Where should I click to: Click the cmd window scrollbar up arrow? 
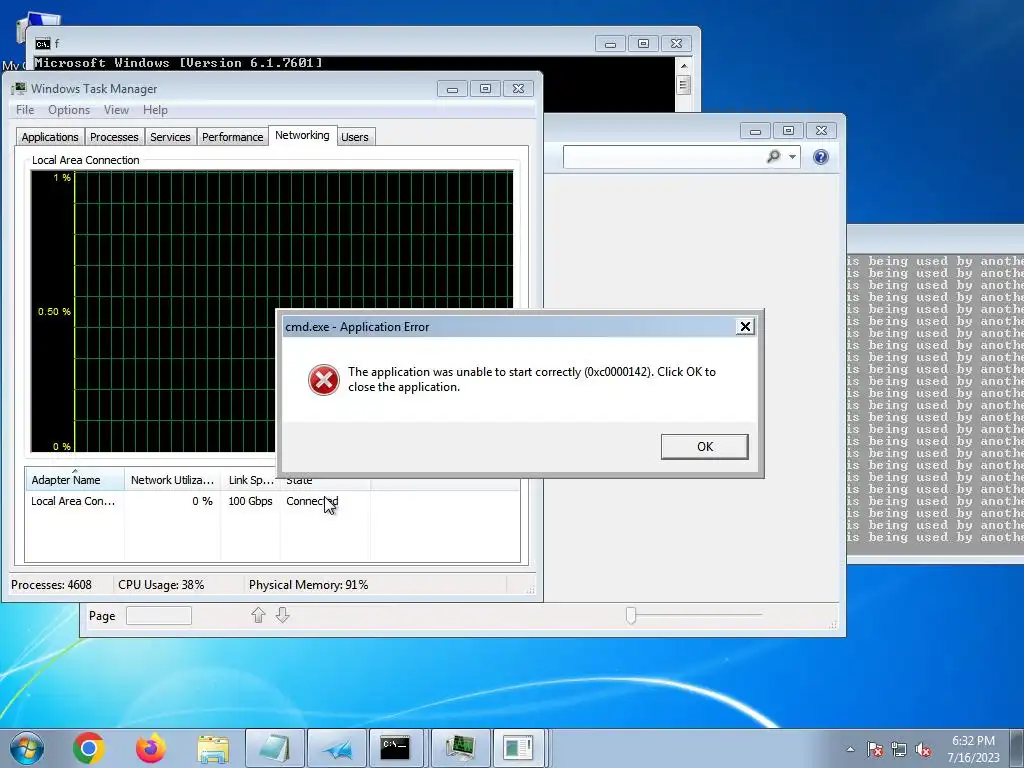[683, 66]
